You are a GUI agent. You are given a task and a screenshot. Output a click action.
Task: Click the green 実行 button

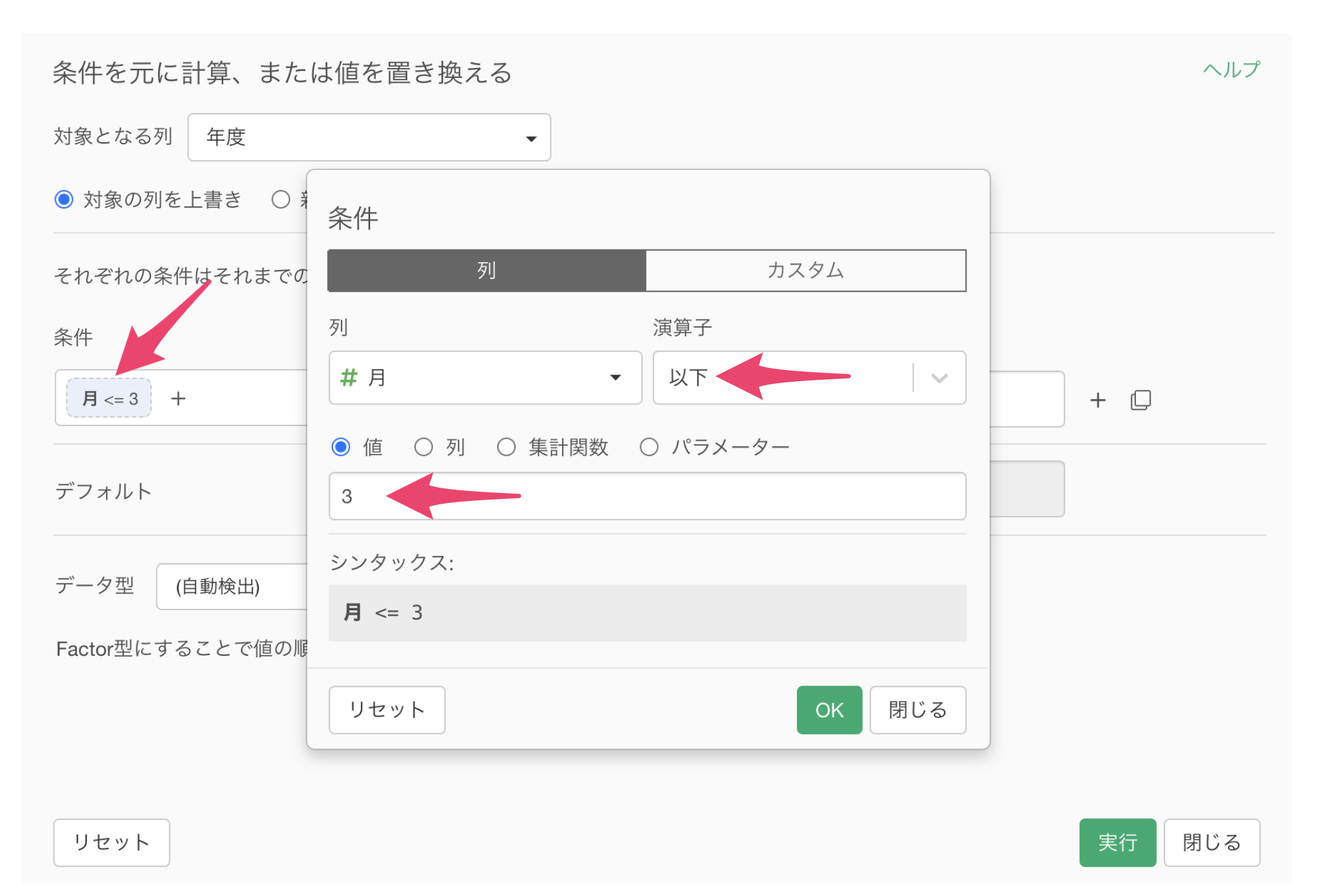(x=1117, y=842)
